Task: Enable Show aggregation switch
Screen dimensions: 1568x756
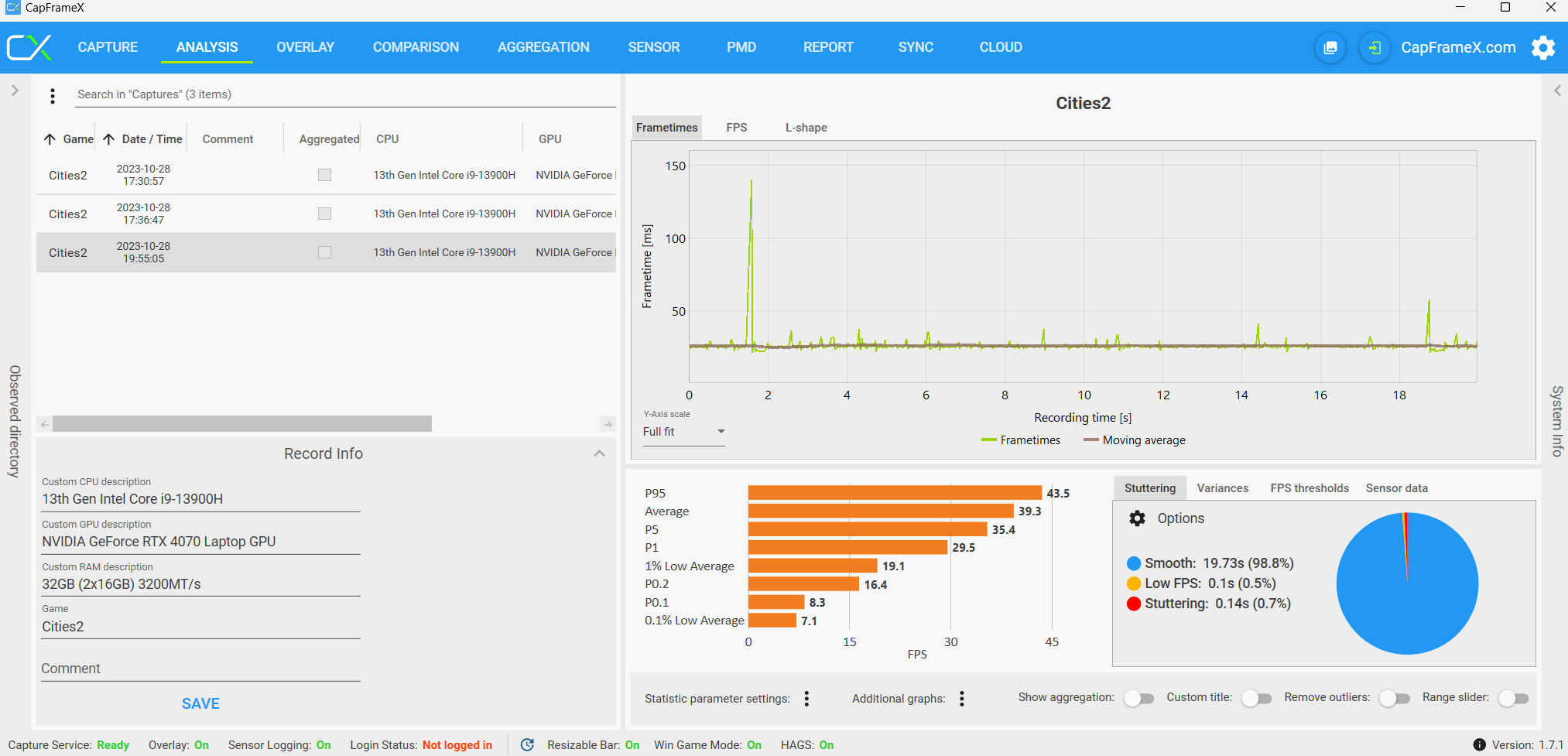Action: (x=1138, y=698)
